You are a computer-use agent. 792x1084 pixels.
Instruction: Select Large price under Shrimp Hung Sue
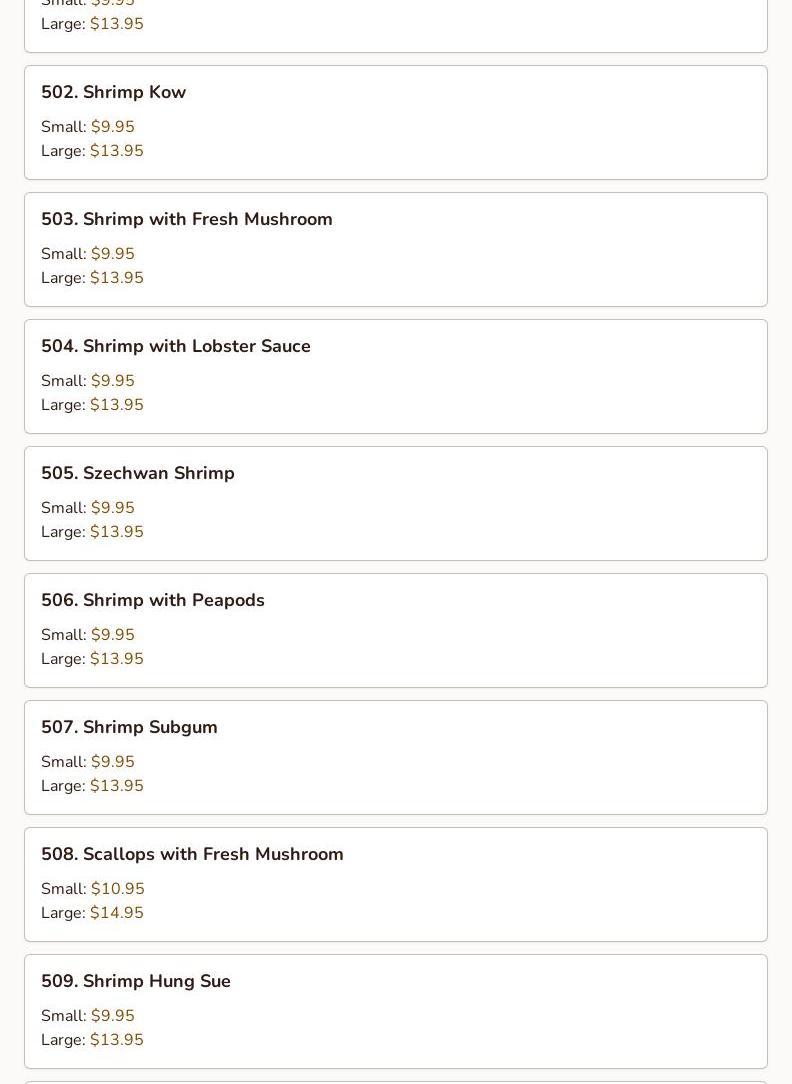pos(116,1040)
